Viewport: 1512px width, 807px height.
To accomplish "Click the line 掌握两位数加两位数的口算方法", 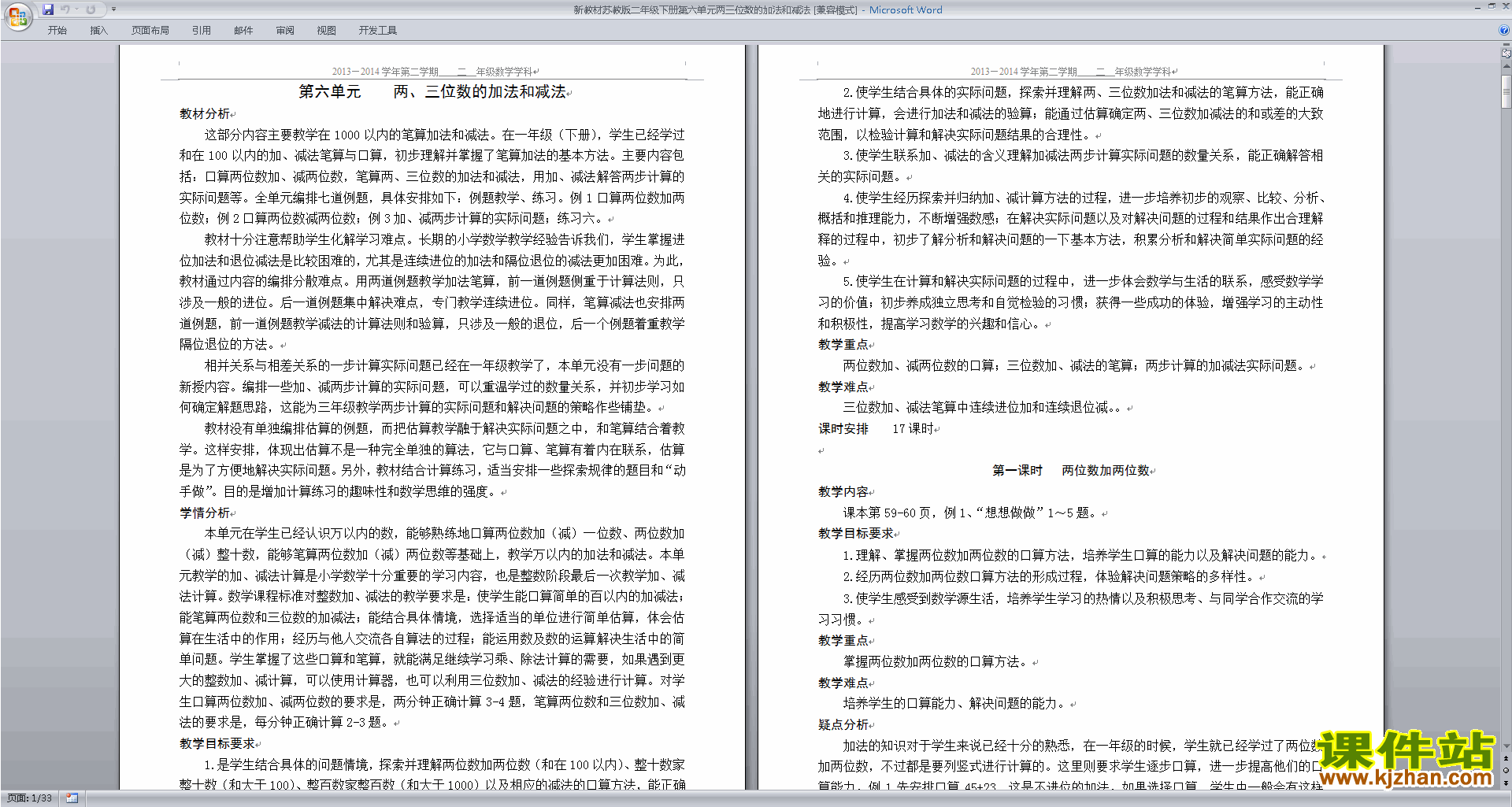I will 936,662.
